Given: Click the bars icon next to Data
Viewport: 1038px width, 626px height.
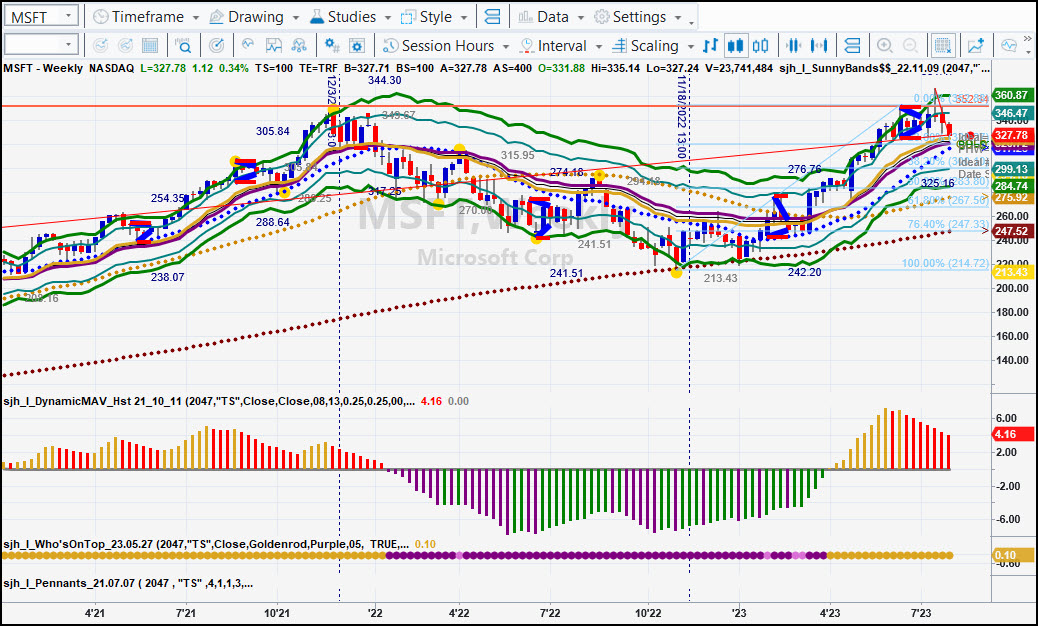Looking at the screenshot, I should (x=525, y=17).
